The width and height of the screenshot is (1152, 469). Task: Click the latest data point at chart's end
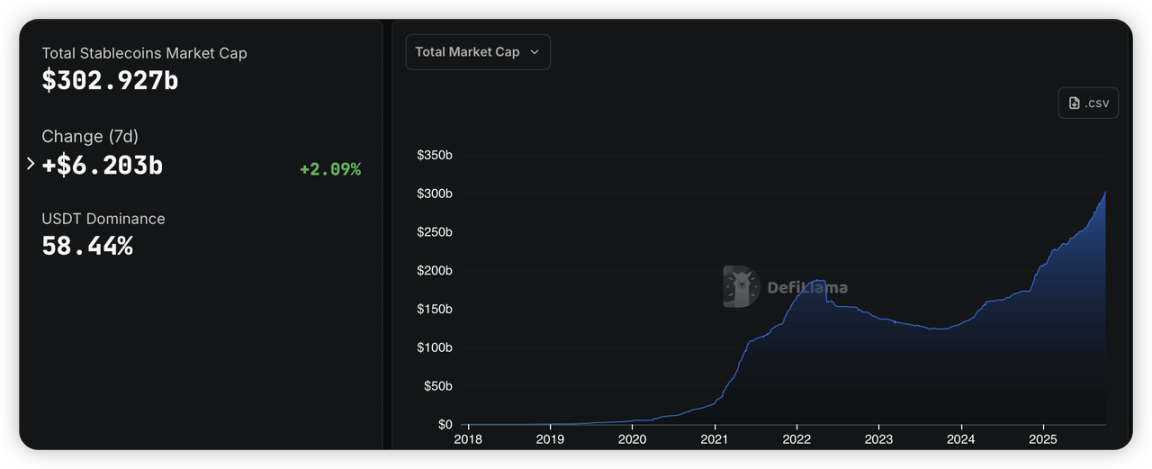1105,192
